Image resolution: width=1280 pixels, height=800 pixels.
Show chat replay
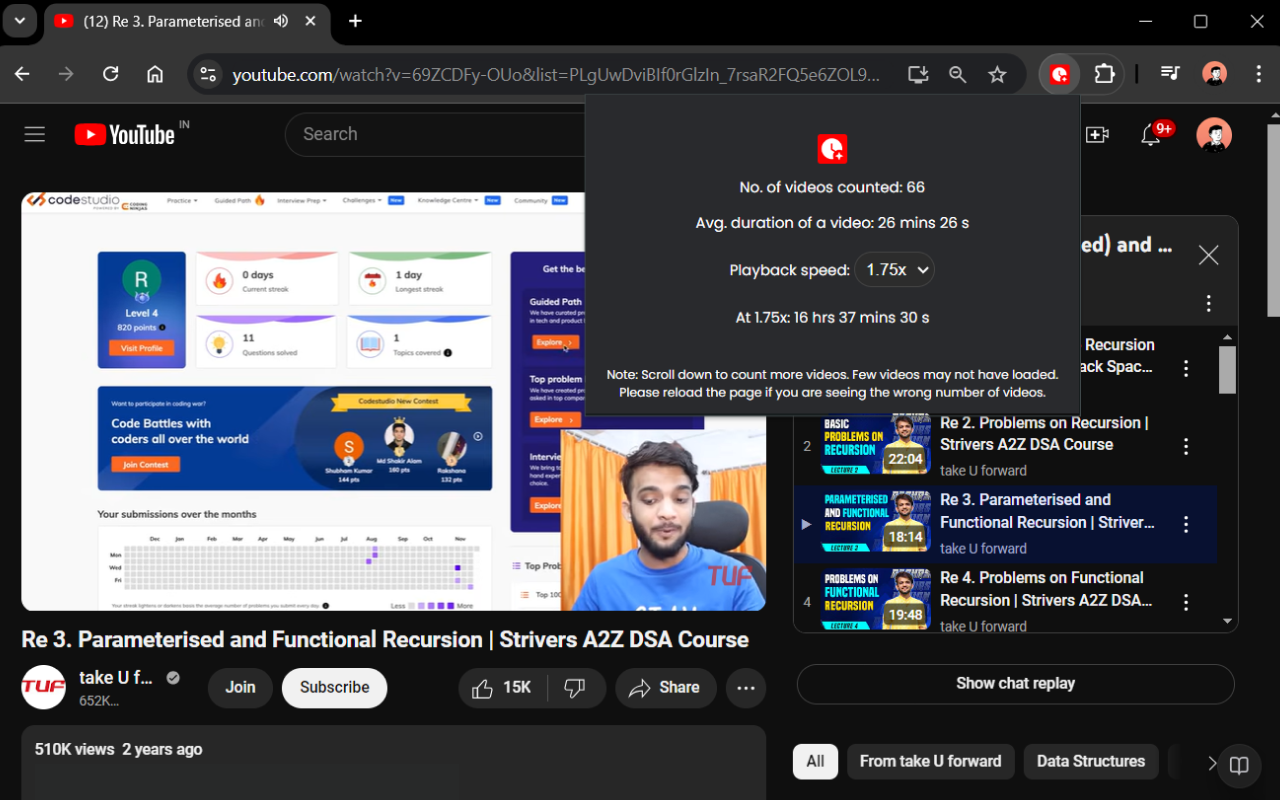(x=1015, y=684)
